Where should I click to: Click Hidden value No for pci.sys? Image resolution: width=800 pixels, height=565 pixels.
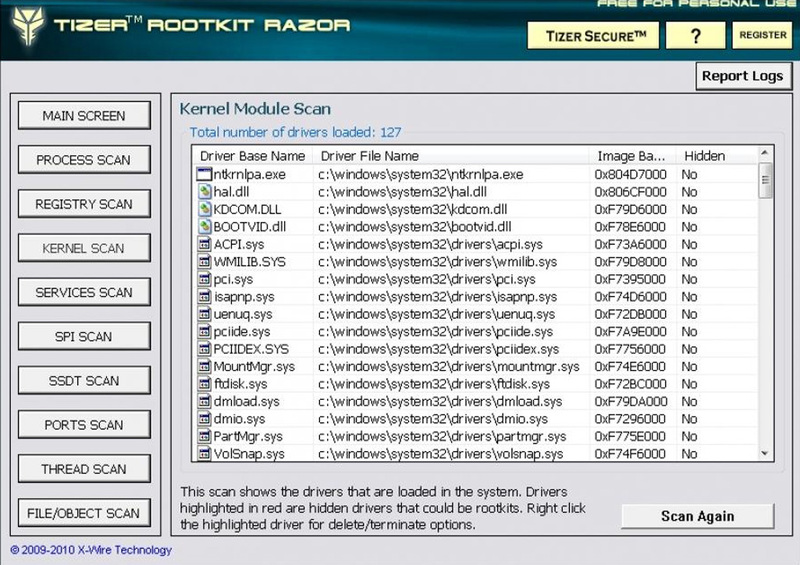pyautogui.click(x=689, y=279)
